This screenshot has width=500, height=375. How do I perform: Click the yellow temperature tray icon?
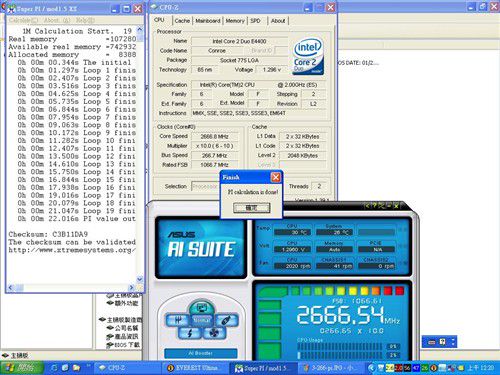click(x=390, y=368)
